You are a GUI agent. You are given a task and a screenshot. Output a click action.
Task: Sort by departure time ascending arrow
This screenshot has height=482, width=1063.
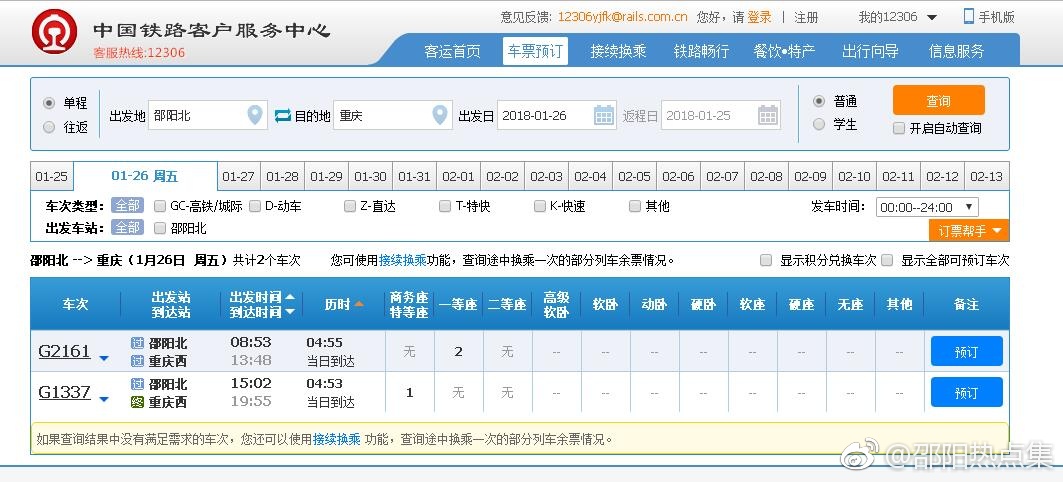click(x=290, y=297)
